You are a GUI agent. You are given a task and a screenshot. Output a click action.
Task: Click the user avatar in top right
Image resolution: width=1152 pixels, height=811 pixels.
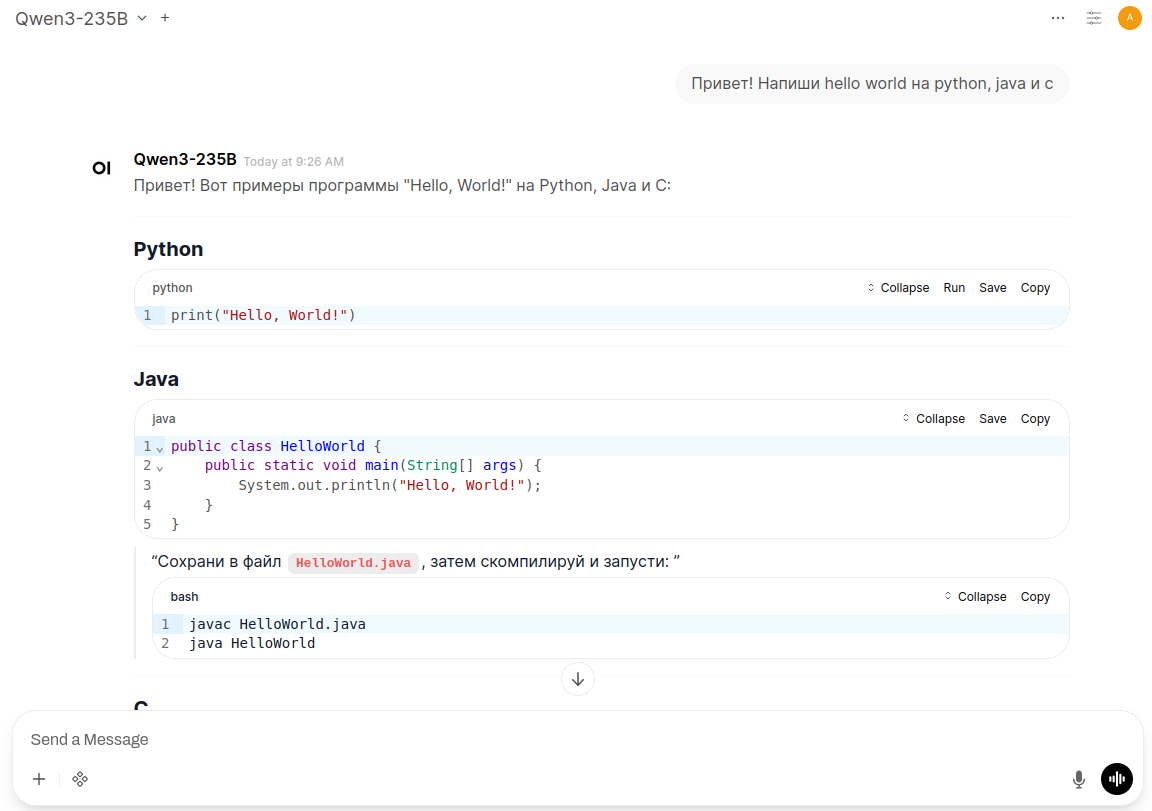click(x=1129, y=18)
